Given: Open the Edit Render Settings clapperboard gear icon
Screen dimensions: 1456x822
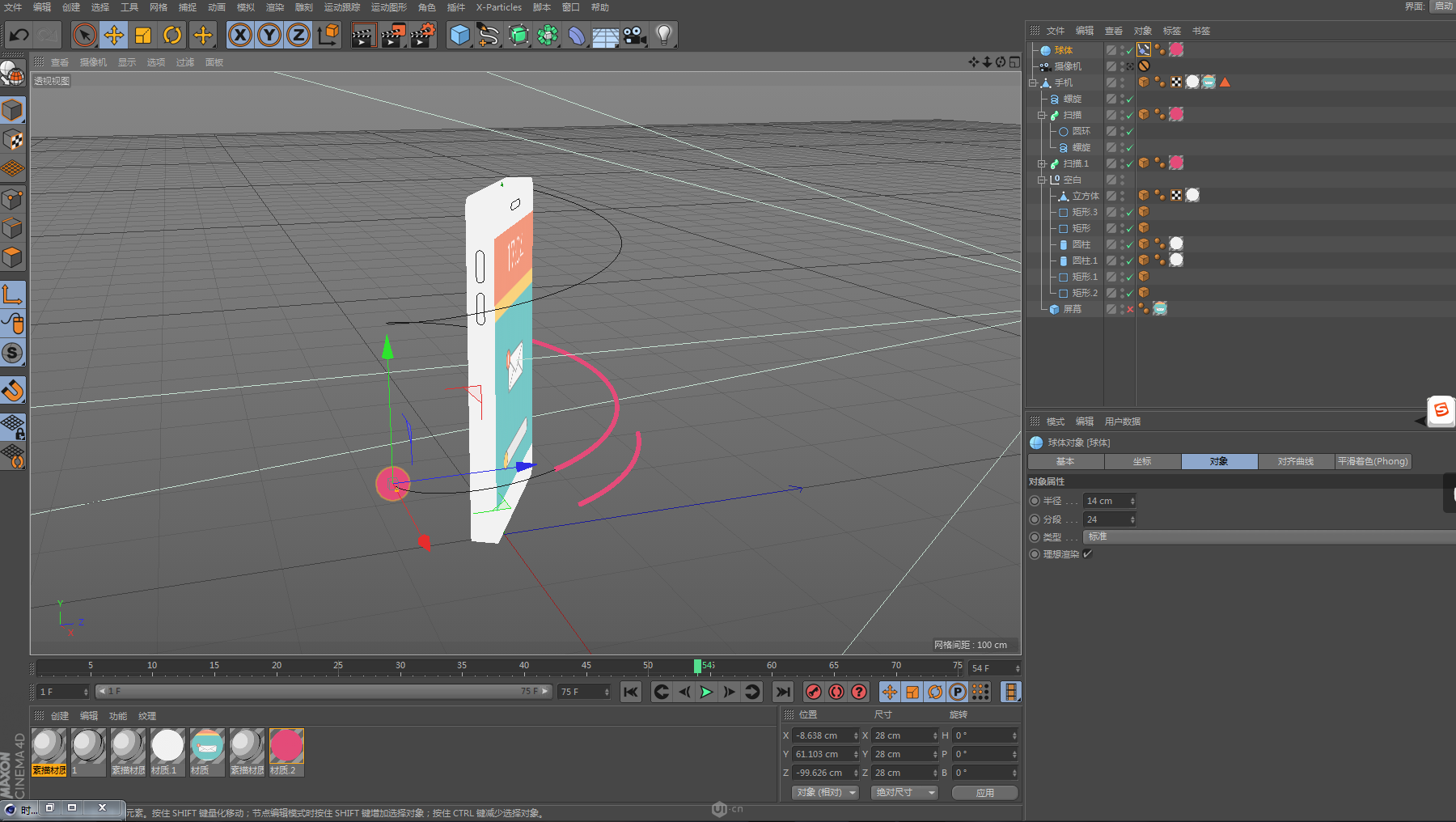Looking at the screenshot, I should pos(422,35).
